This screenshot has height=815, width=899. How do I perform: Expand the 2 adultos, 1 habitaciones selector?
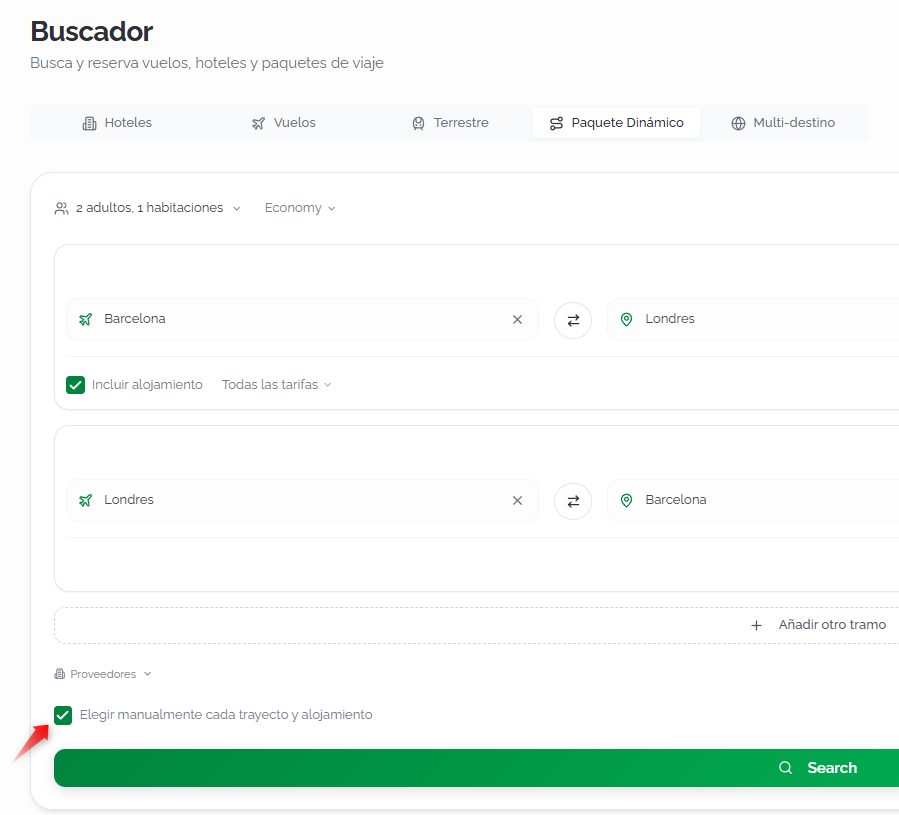pos(147,208)
